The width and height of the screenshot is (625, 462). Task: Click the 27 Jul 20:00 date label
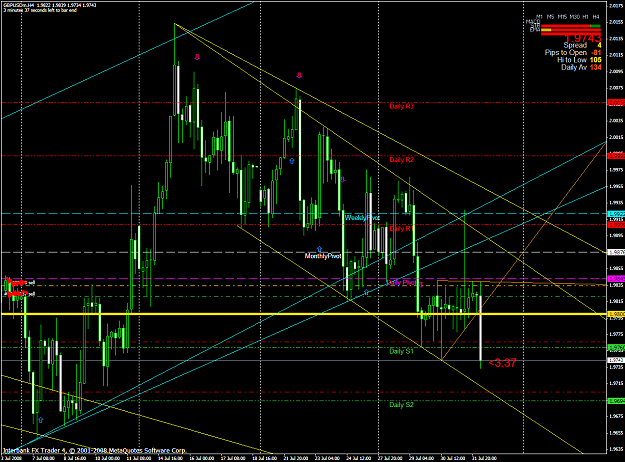tap(390, 458)
